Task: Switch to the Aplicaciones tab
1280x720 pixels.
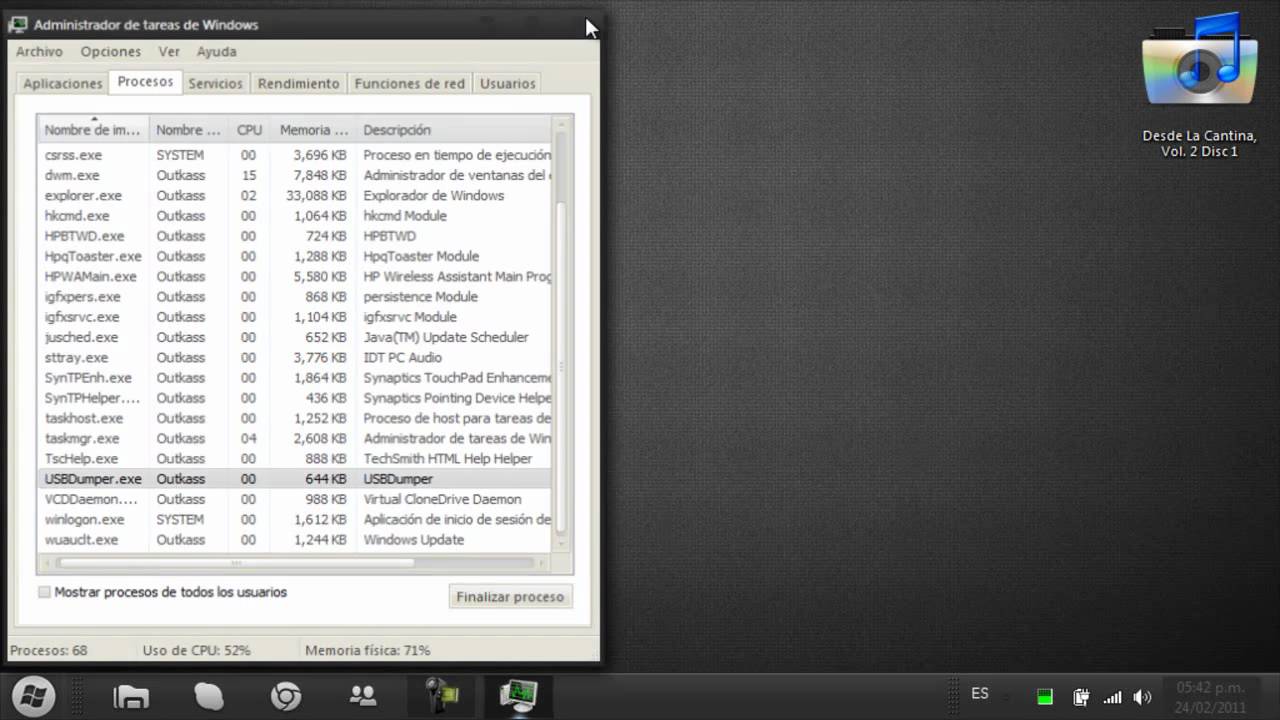Action: 63,83
